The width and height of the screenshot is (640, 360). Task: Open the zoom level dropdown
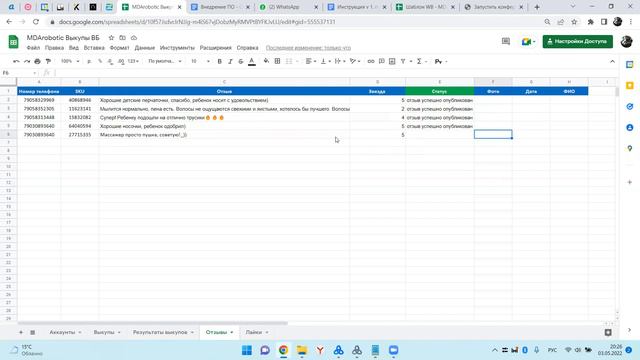pos(70,61)
